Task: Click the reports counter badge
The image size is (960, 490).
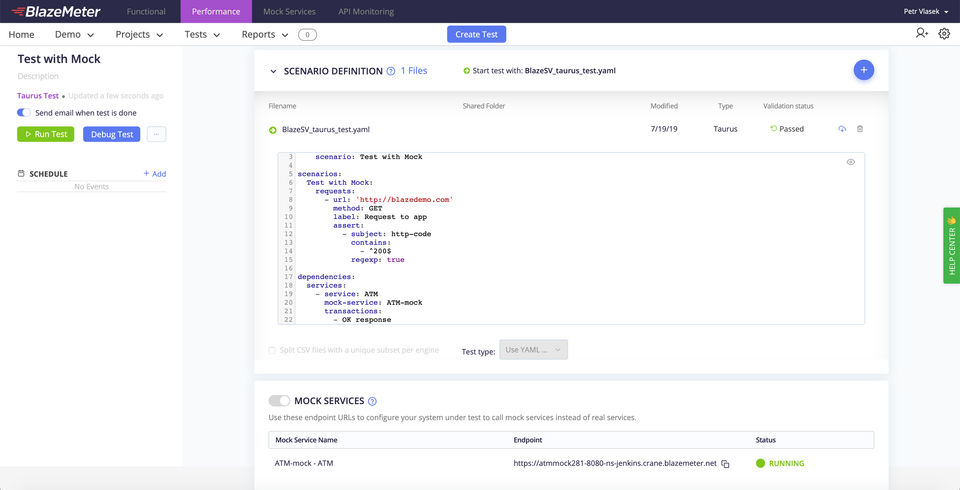Action: click(x=307, y=35)
